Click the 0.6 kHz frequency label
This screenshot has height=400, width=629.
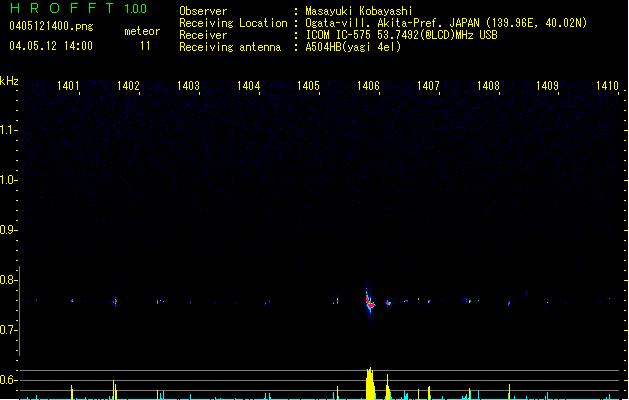pos(8,380)
